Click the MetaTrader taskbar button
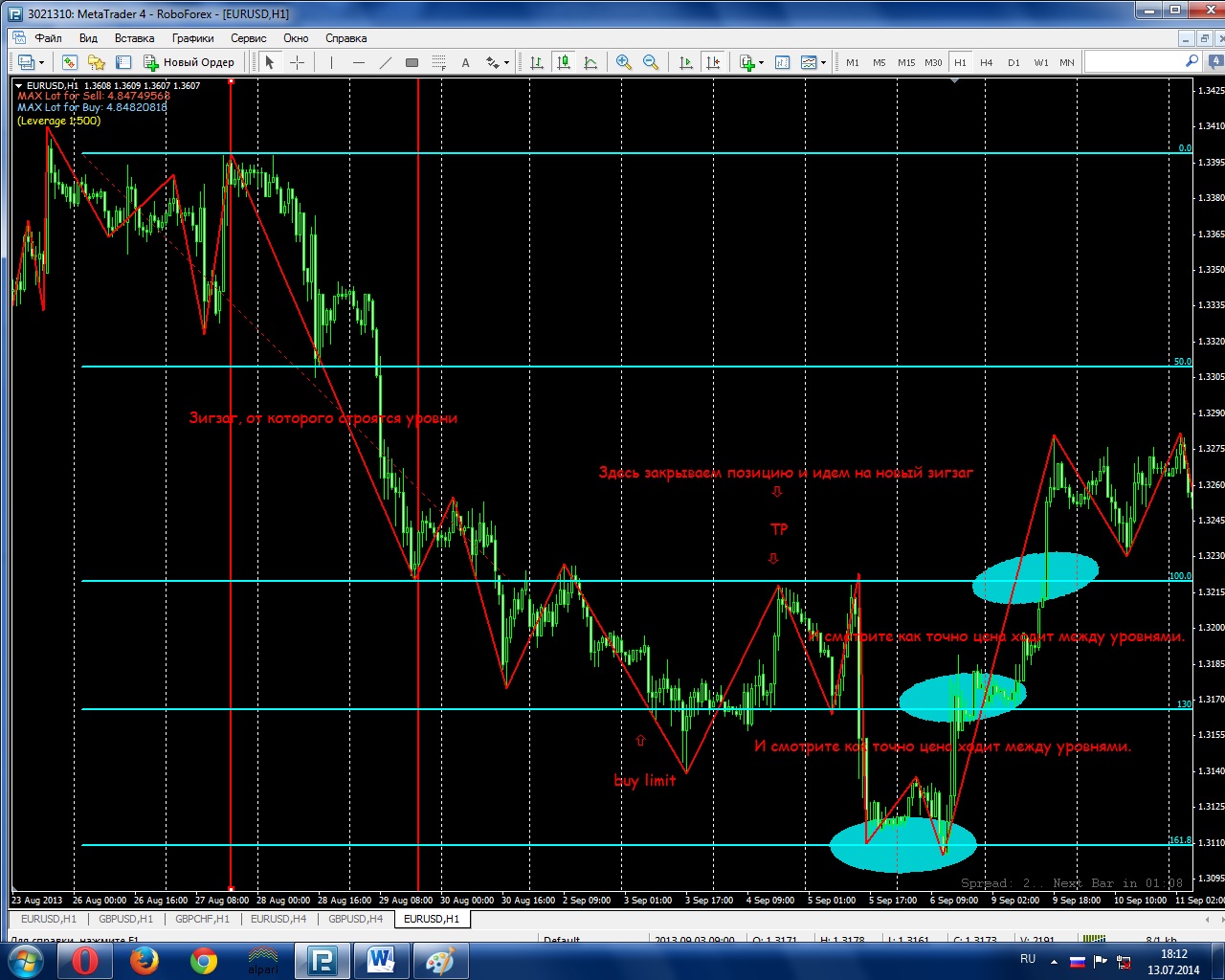This screenshot has height=980, width=1225. click(x=322, y=960)
